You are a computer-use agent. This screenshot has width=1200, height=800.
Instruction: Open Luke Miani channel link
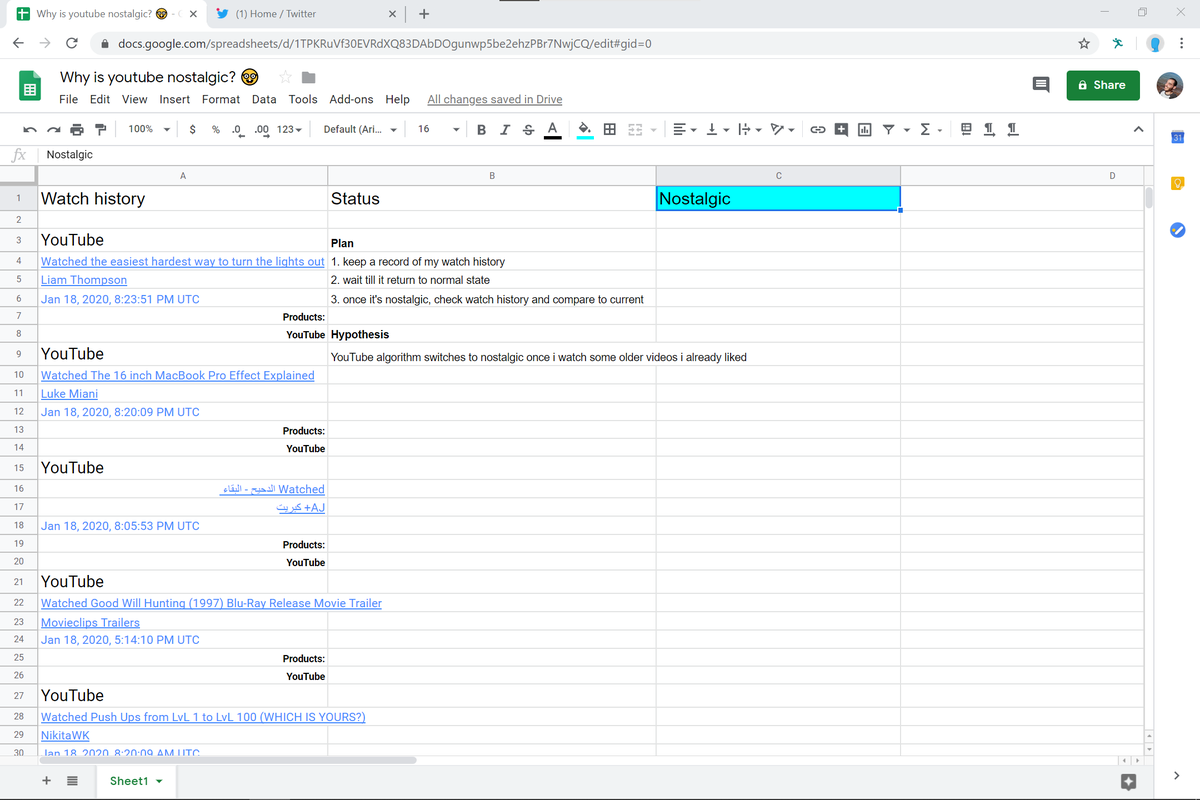69,394
